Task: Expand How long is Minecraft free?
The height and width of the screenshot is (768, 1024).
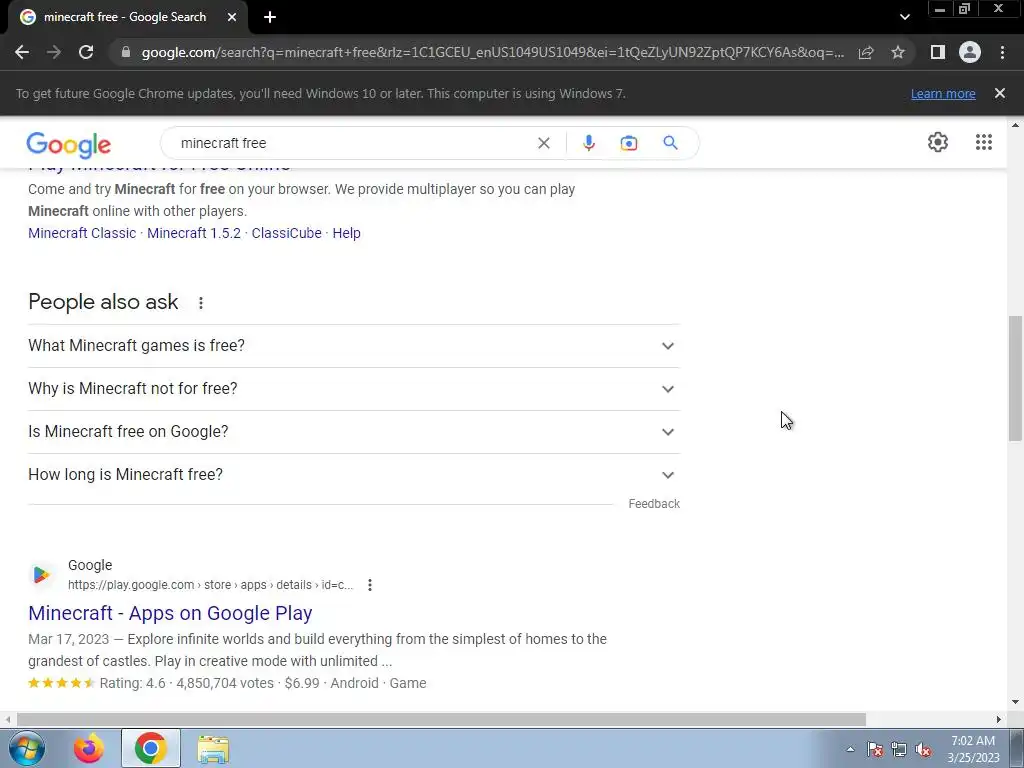Action: [x=354, y=475]
